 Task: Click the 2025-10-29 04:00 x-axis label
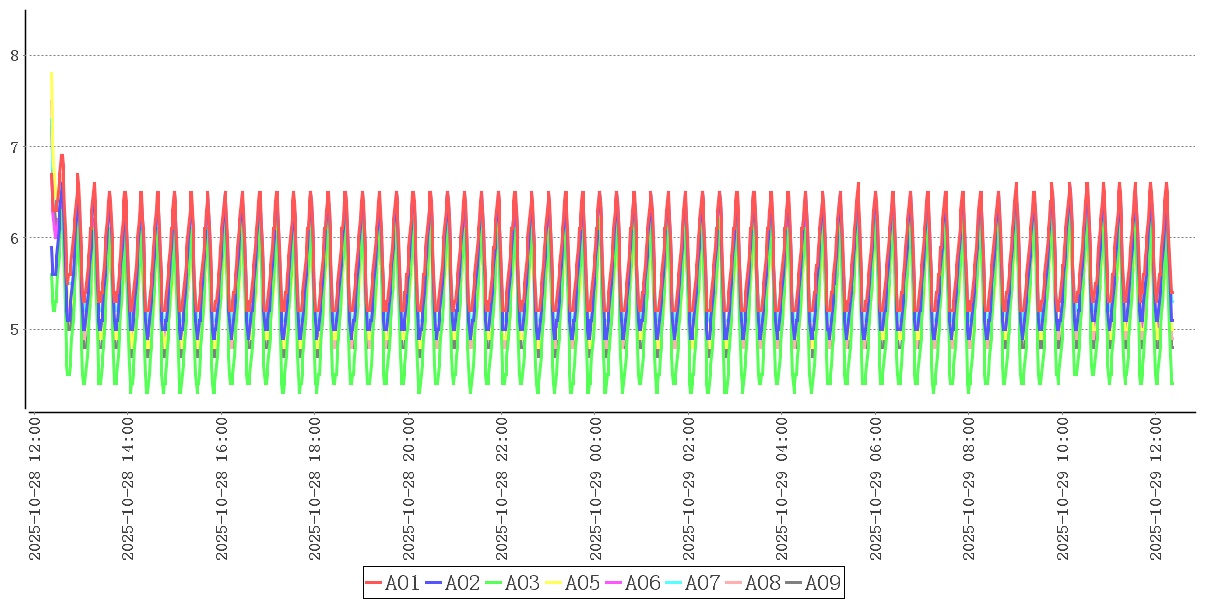tap(782, 488)
